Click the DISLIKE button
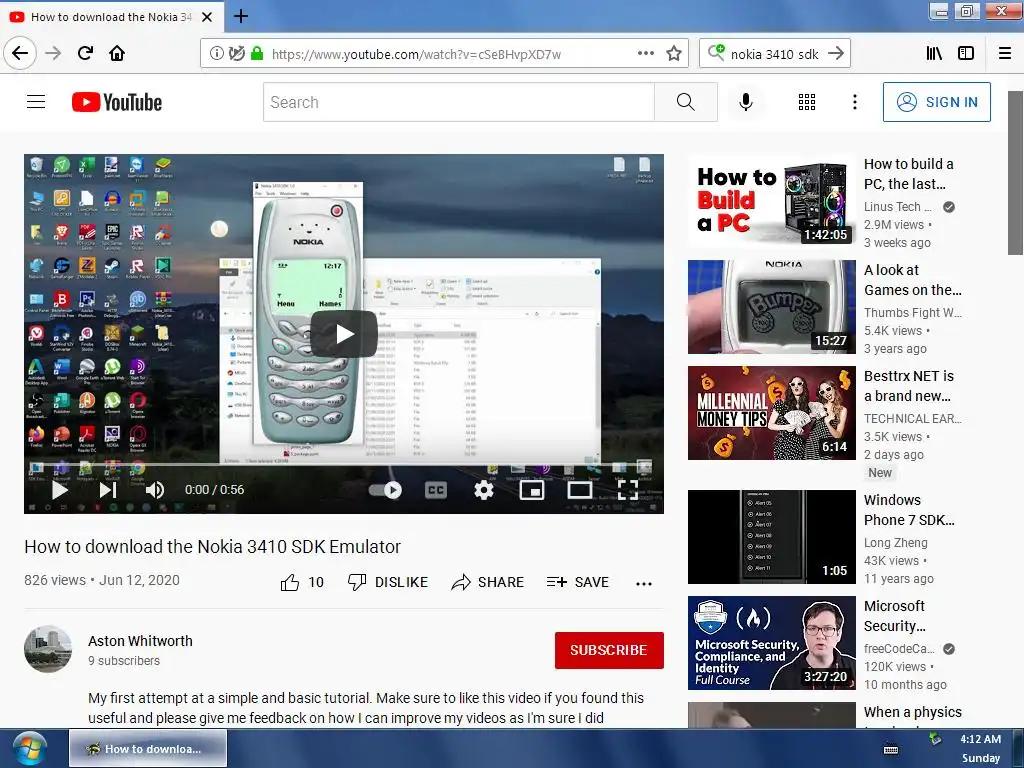 pyautogui.click(x=388, y=582)
